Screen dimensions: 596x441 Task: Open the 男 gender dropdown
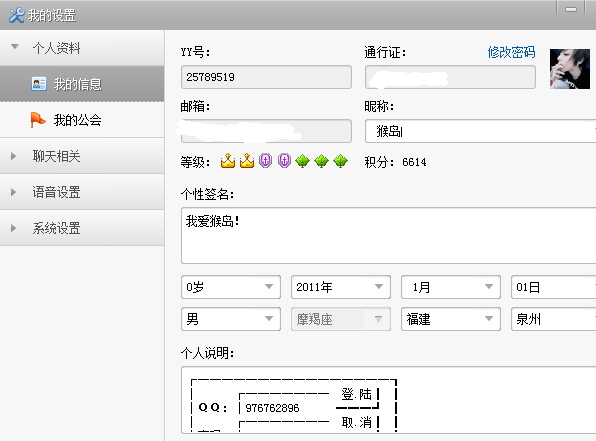pos(231,319)
